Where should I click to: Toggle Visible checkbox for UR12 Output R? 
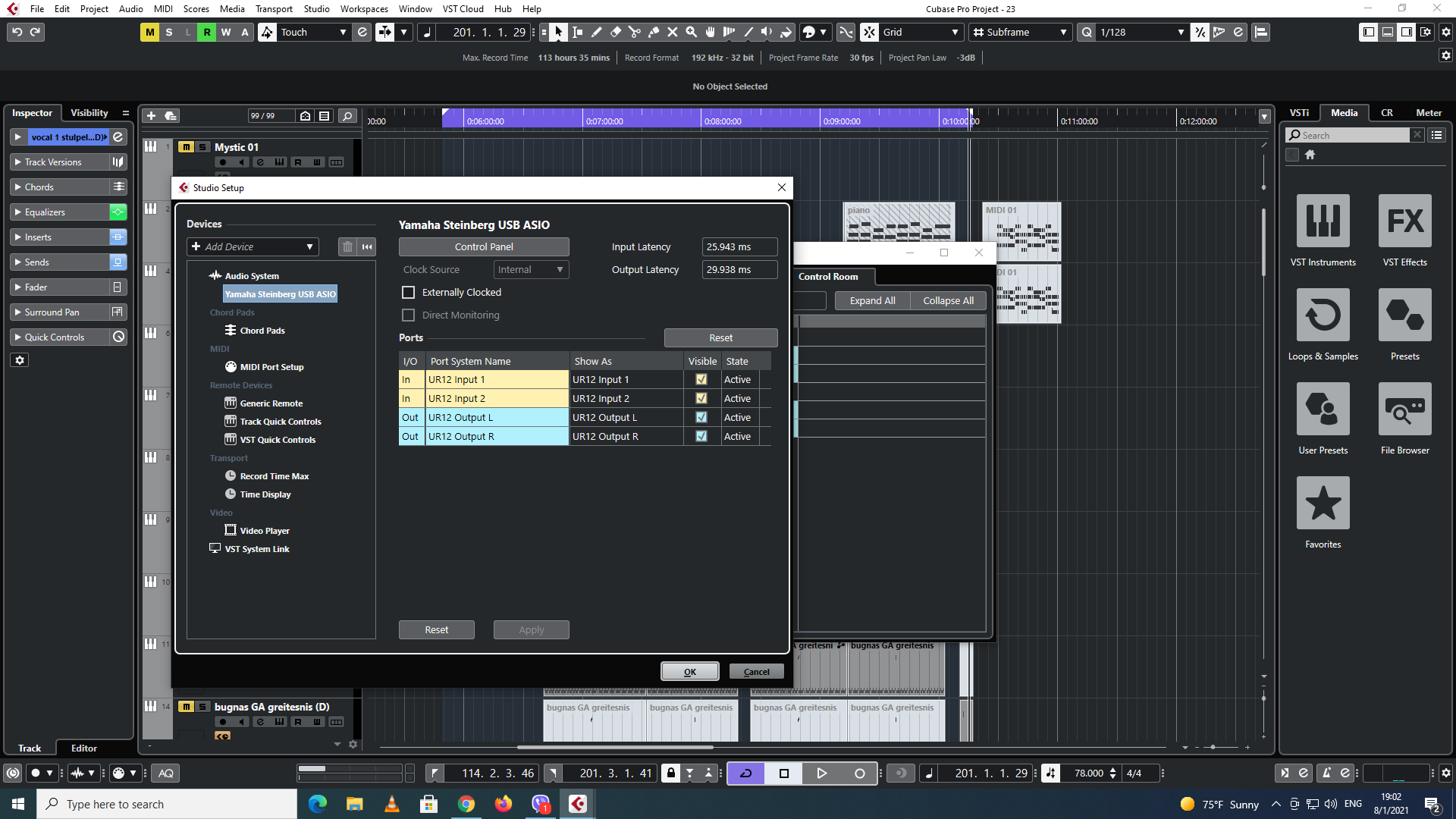(701, 436)
